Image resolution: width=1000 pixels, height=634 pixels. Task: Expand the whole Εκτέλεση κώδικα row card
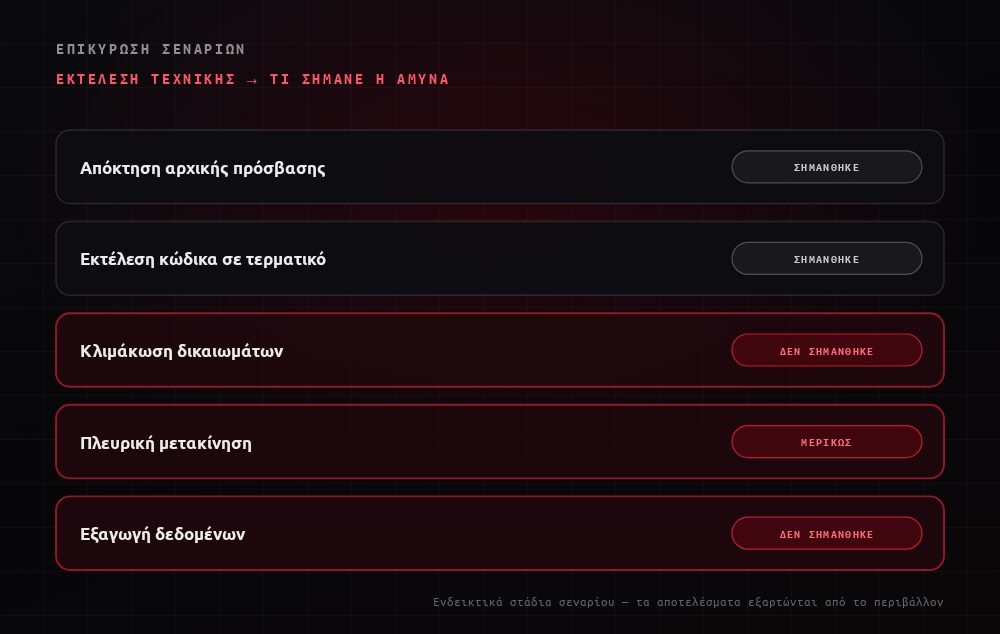tap(500, 259)
